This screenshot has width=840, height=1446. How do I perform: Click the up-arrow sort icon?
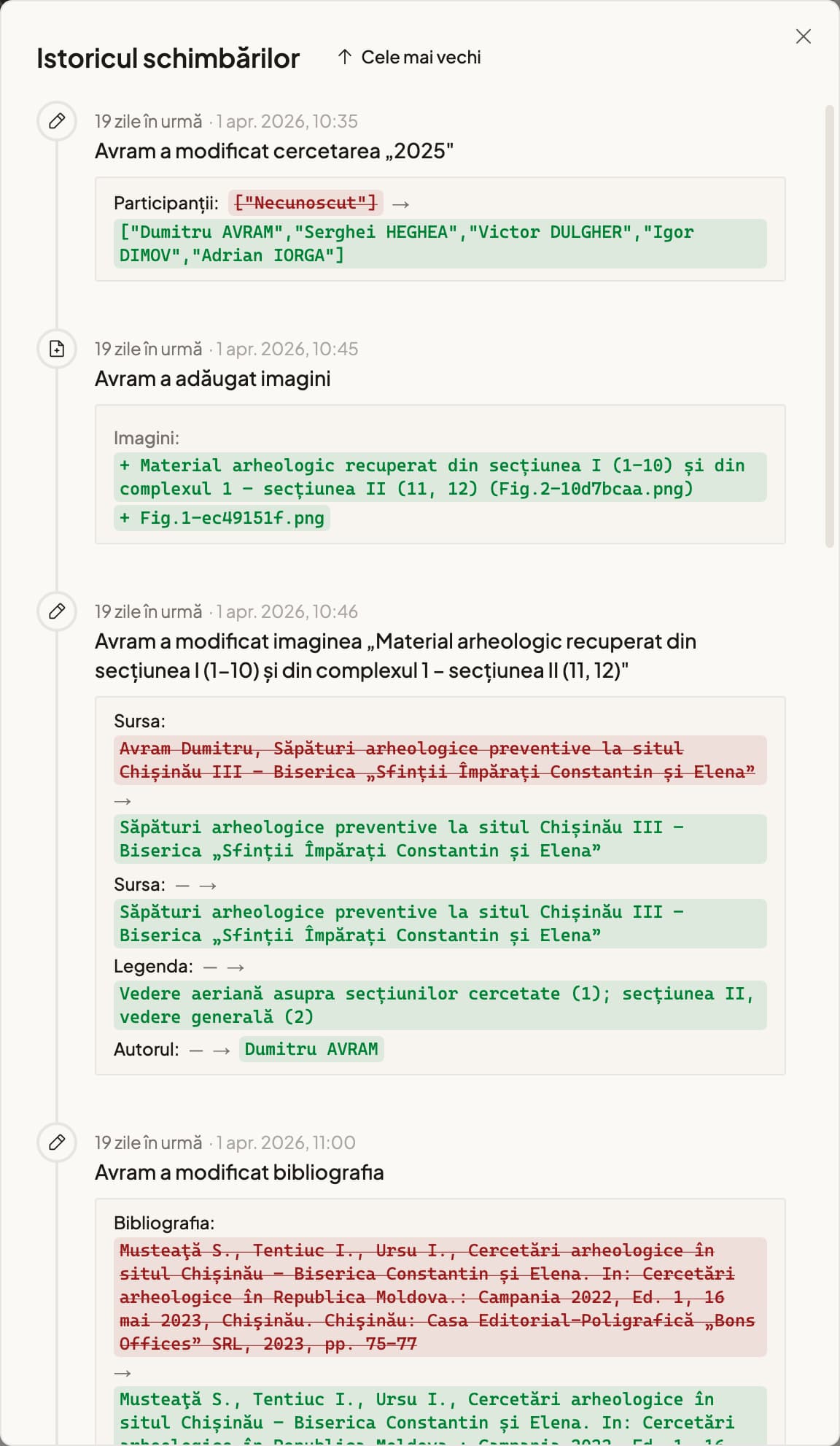coord(345,57)
